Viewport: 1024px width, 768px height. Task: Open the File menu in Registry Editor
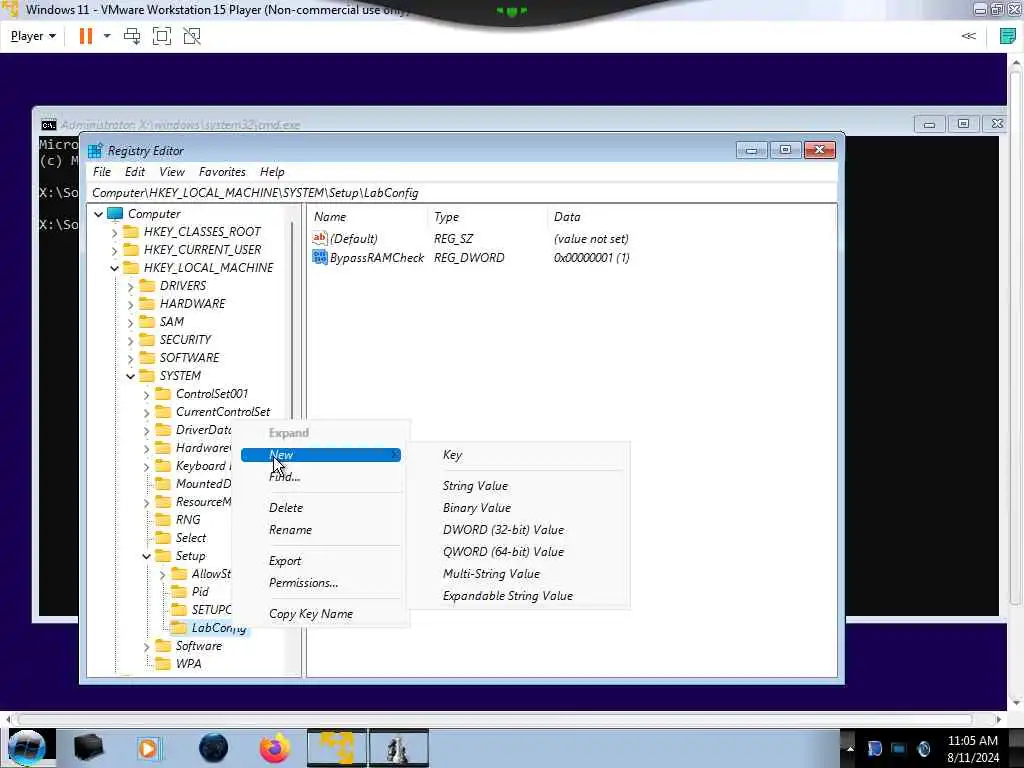102,172
